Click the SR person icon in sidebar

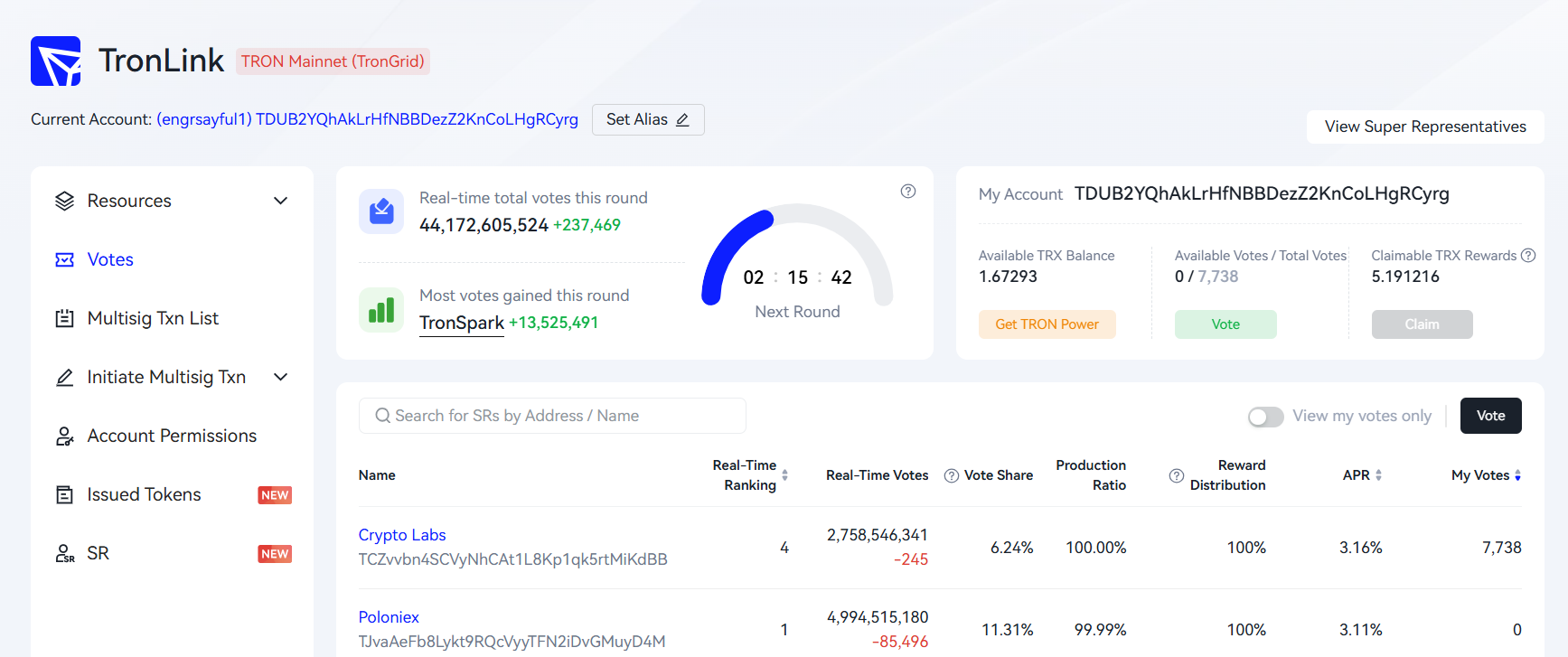(x=64, y=553)
